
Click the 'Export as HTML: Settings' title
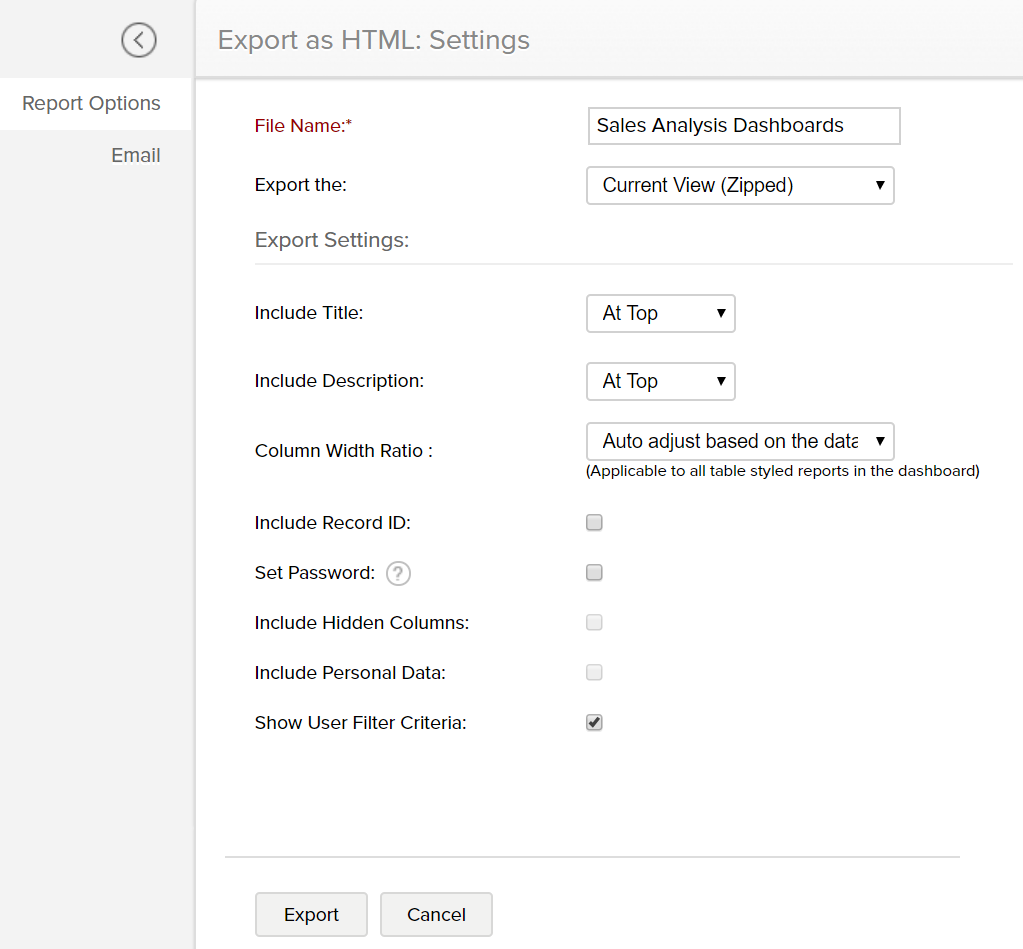pyautogui.click(x=374, y=41)
